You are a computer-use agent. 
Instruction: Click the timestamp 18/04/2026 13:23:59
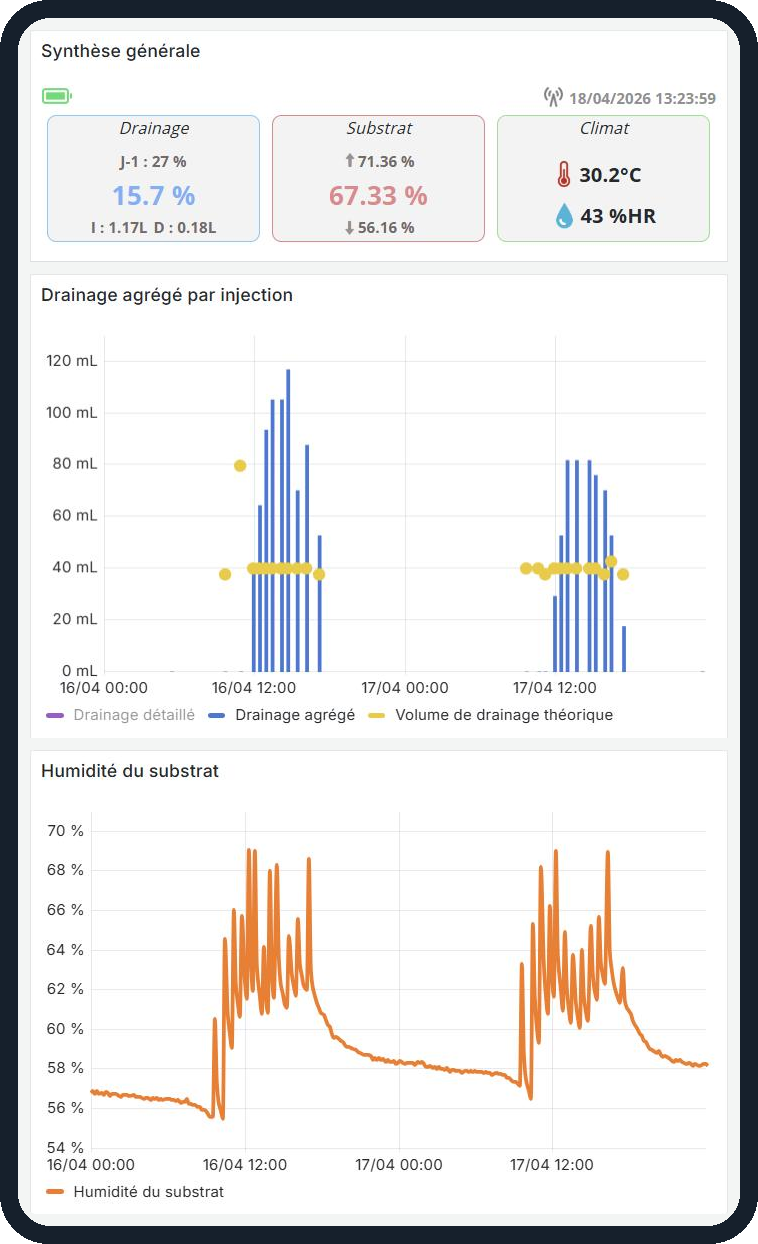(x=643, y=98)
